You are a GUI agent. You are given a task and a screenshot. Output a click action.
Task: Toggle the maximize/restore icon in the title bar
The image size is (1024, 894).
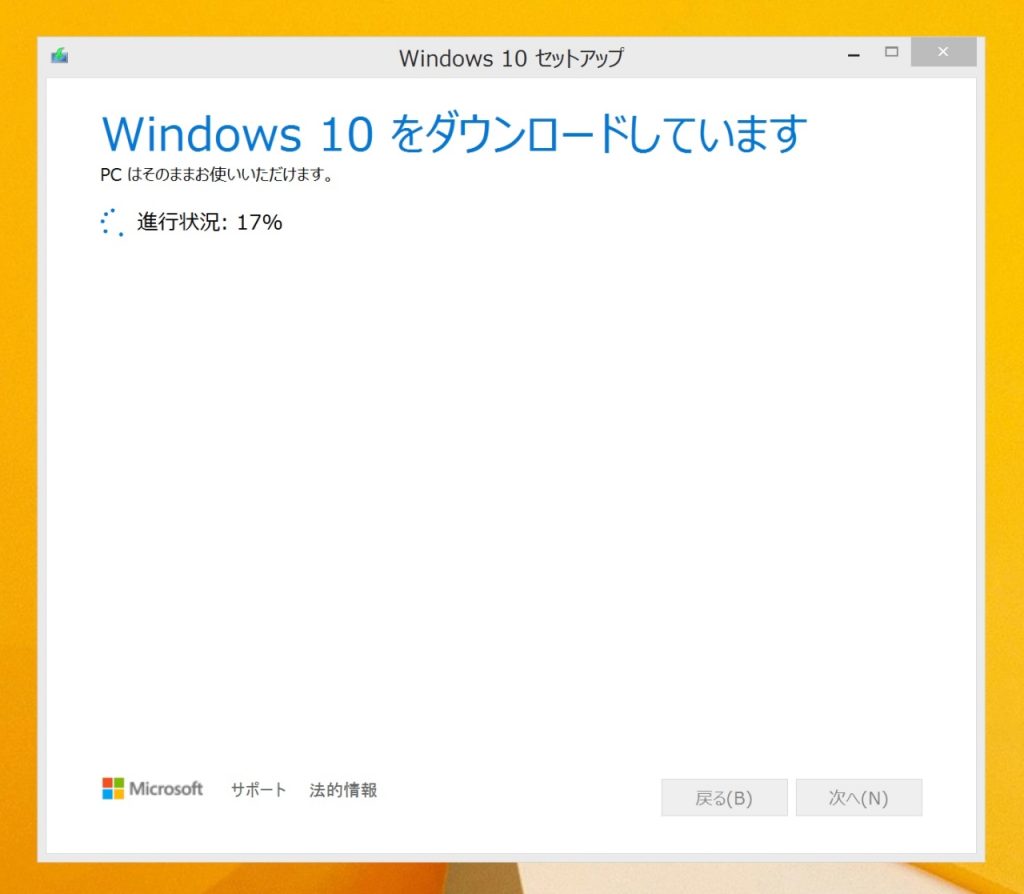click(x=890, y=52)
